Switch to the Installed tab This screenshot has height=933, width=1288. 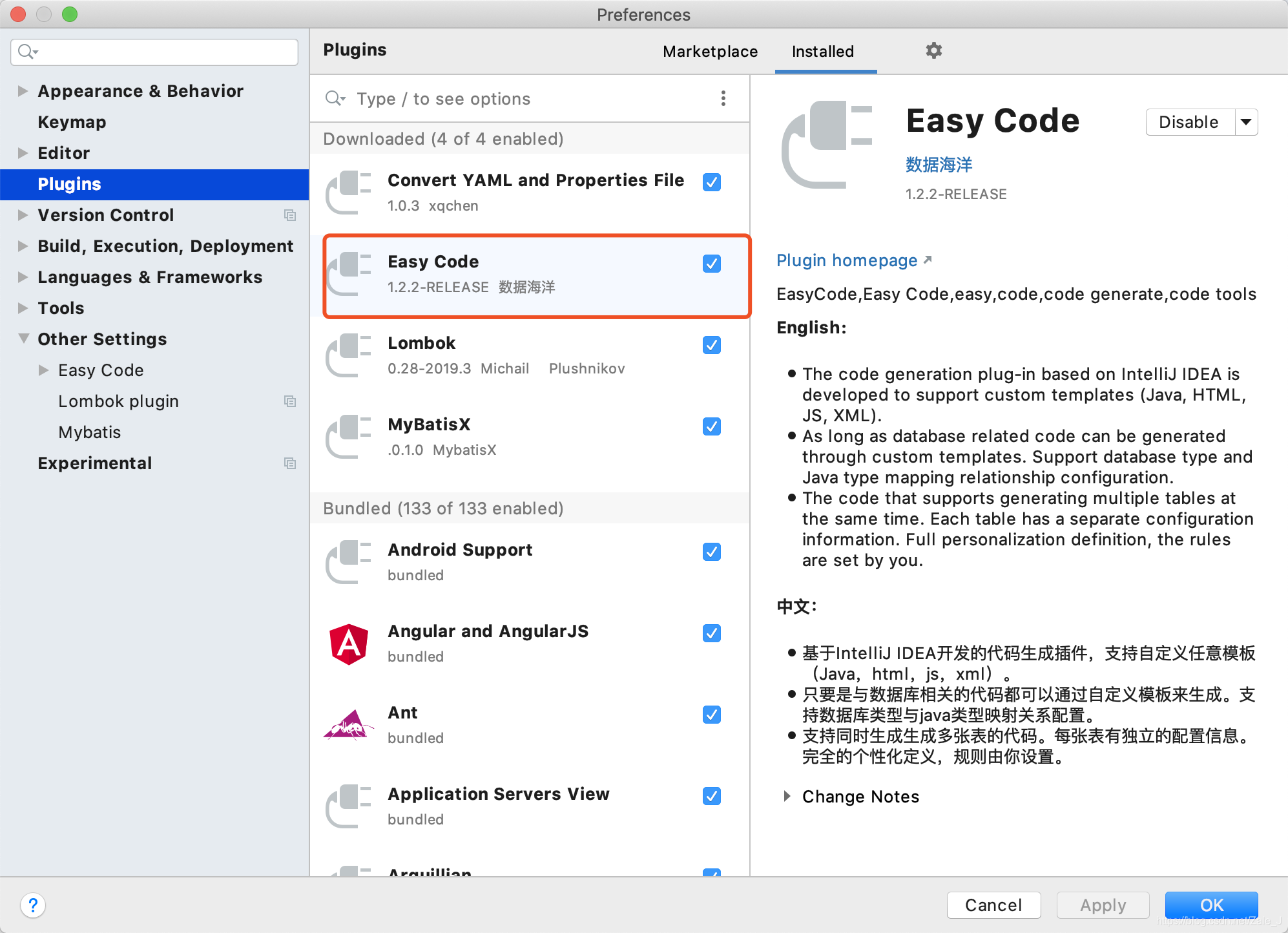tap(823, 51)
